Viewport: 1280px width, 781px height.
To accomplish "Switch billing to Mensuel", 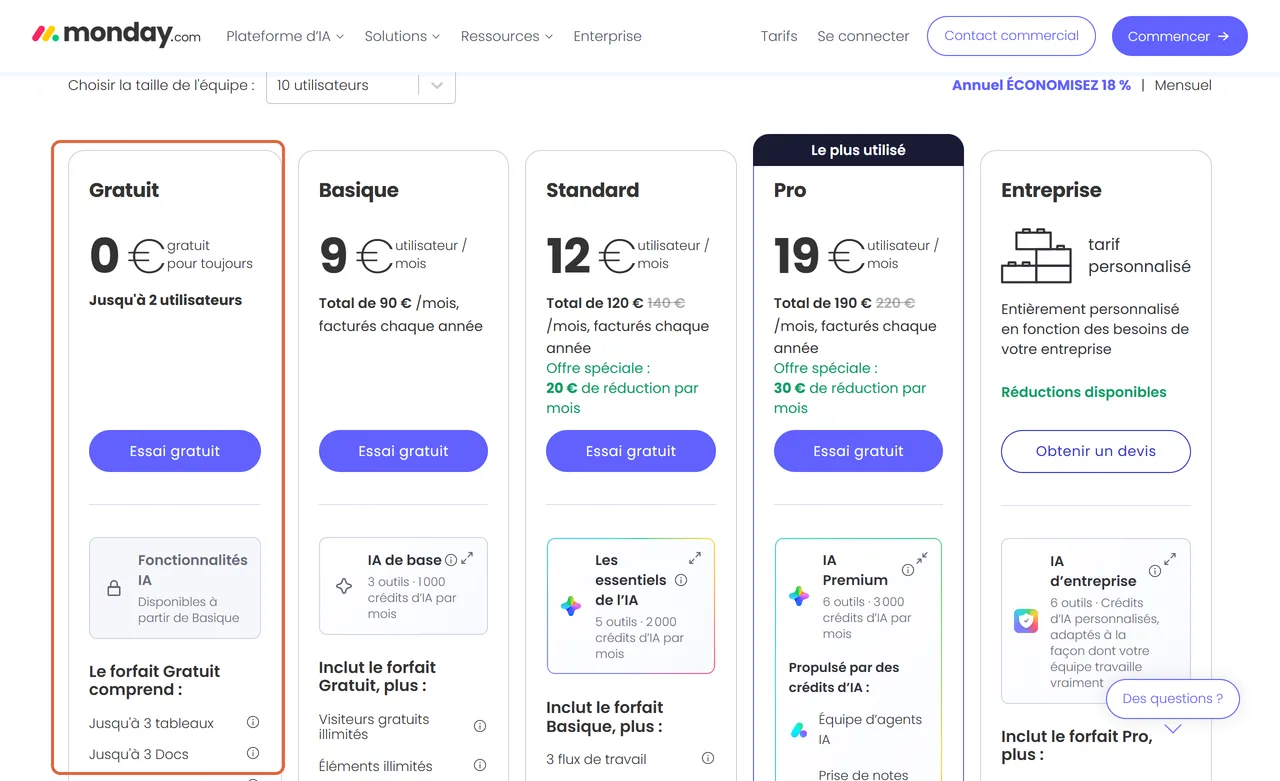I will [x=1183, y=85].
